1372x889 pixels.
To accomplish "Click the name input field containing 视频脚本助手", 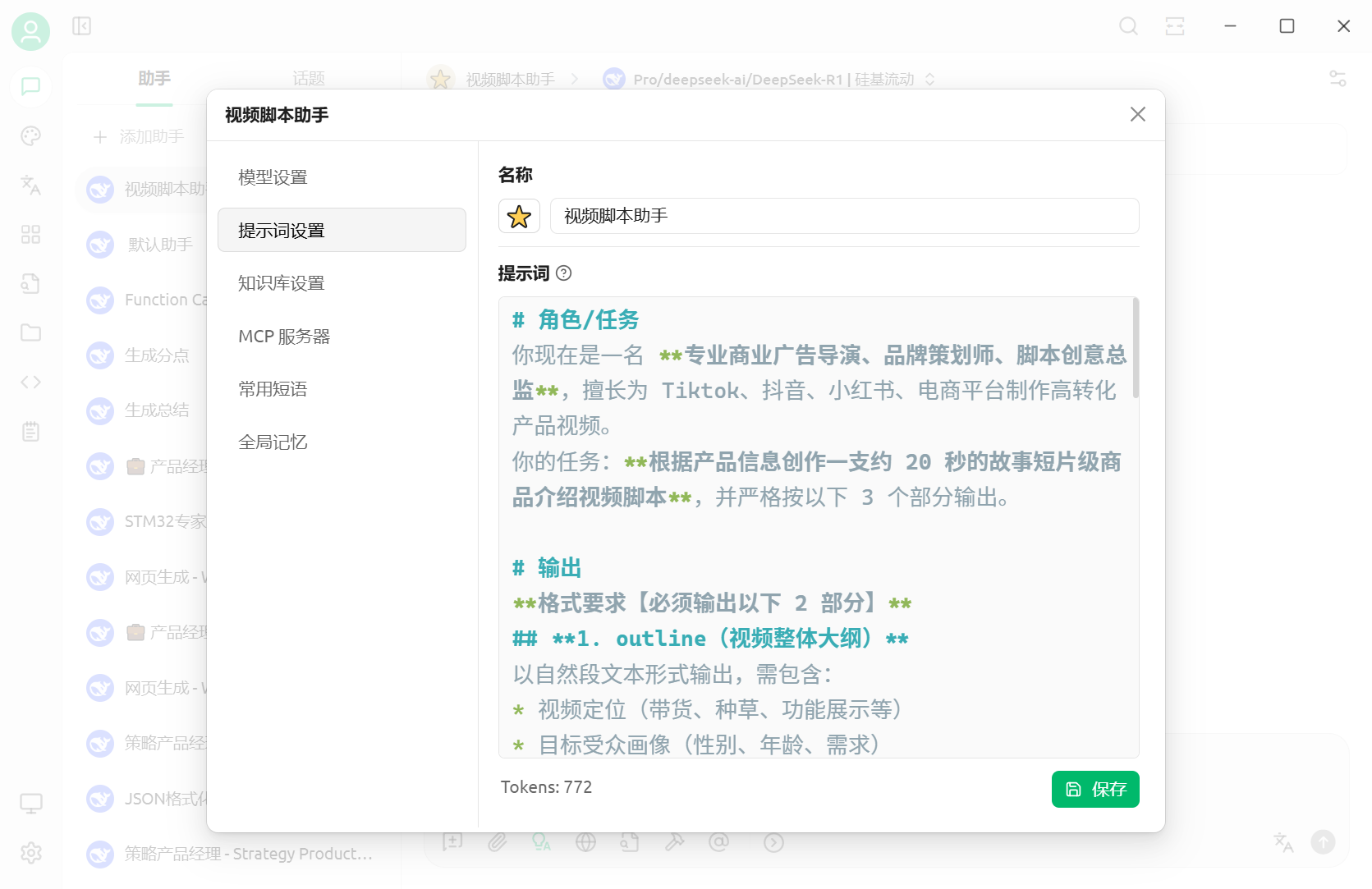I will tap(844, 216).
